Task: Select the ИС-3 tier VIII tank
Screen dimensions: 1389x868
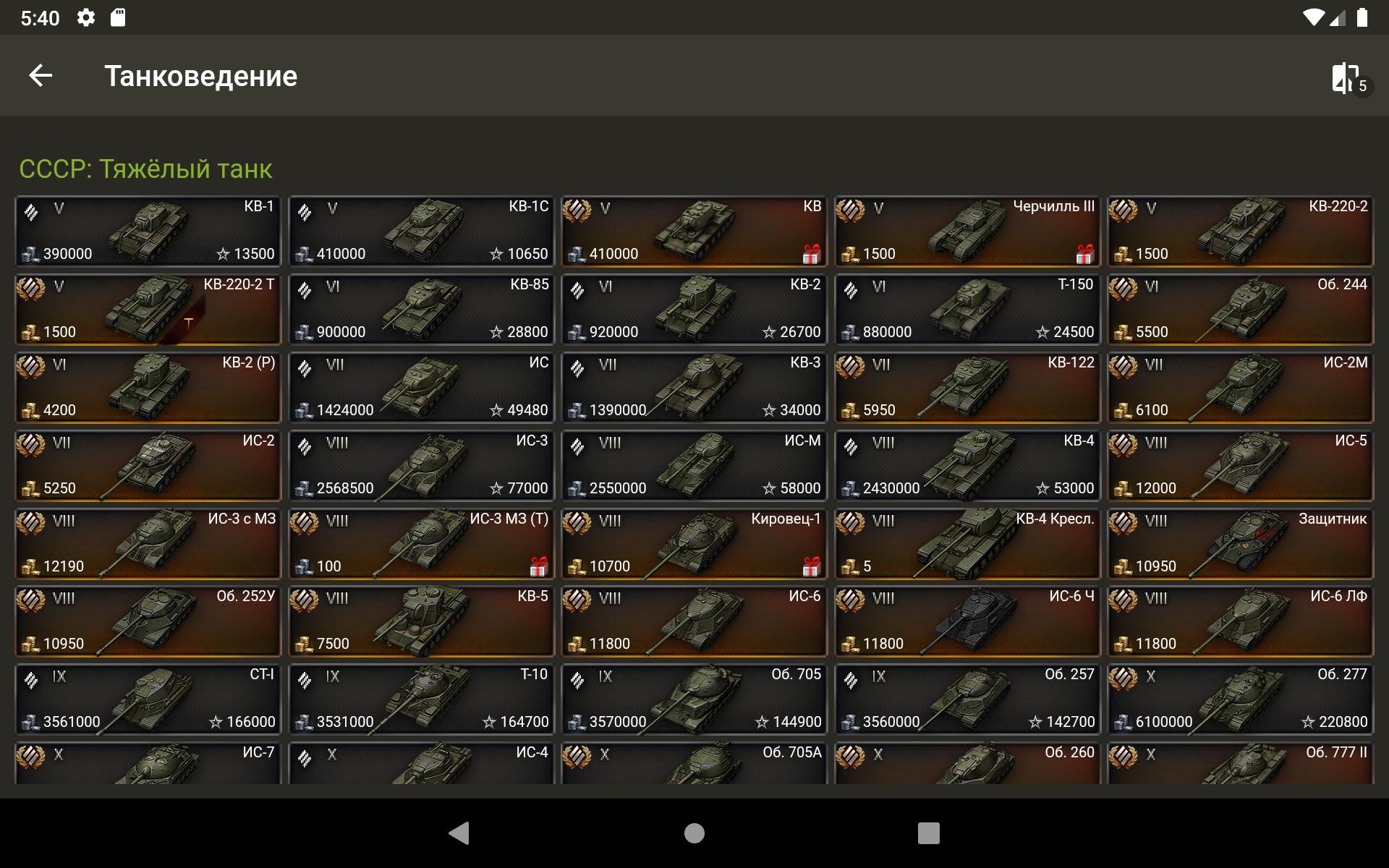Action: (x=422, y=466)
